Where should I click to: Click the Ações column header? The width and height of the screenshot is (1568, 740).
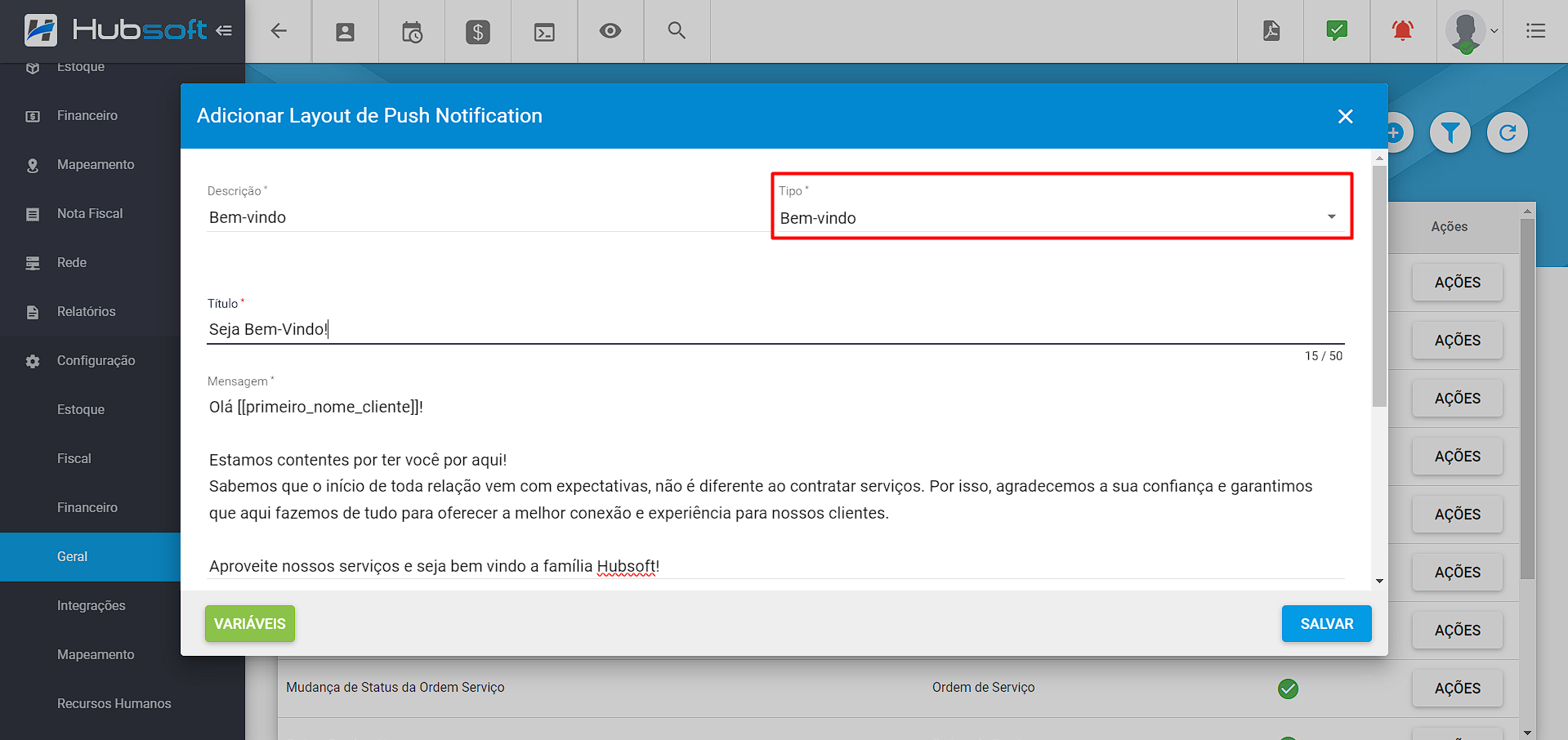[1450, 226]
